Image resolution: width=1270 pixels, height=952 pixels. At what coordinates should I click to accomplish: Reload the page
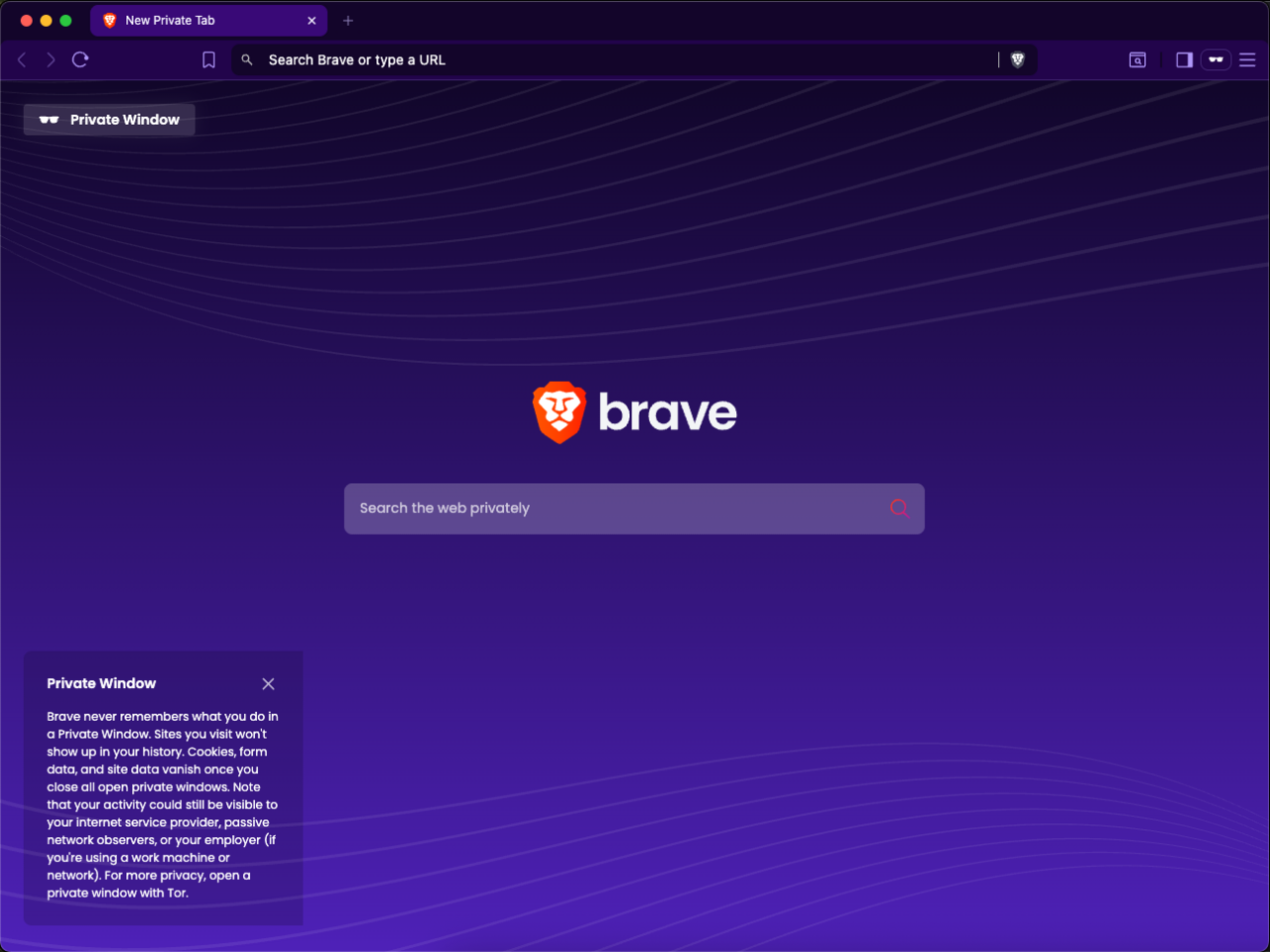(x=80, y=59)
